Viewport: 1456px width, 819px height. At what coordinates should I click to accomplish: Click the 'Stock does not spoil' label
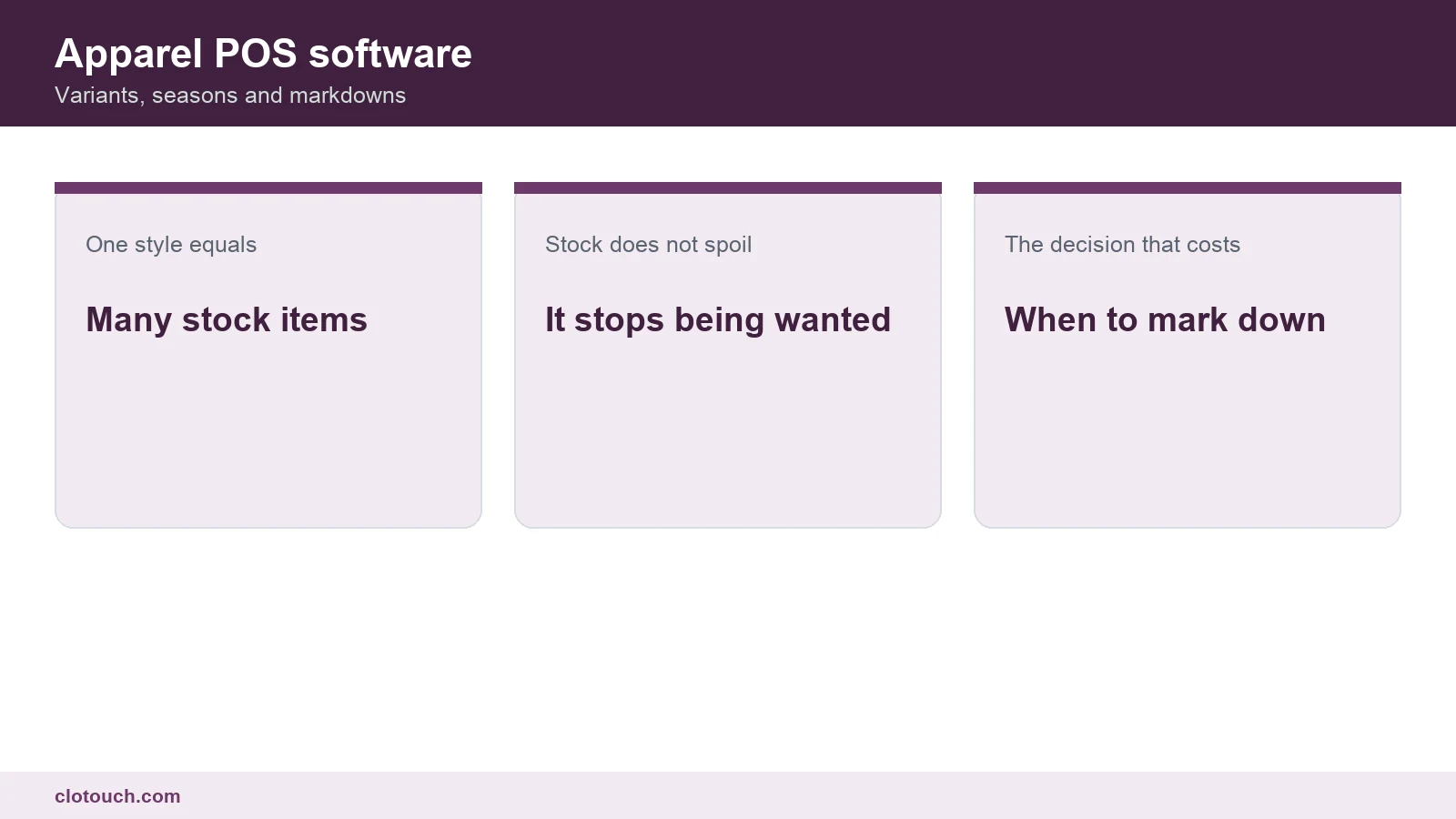(x=649, y=245)
